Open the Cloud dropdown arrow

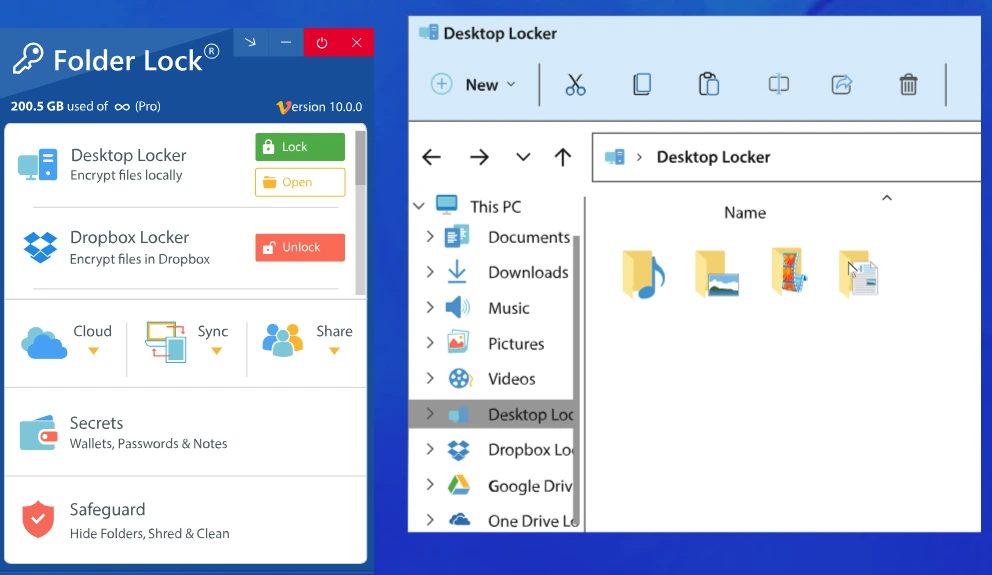(x=94, y=351)
